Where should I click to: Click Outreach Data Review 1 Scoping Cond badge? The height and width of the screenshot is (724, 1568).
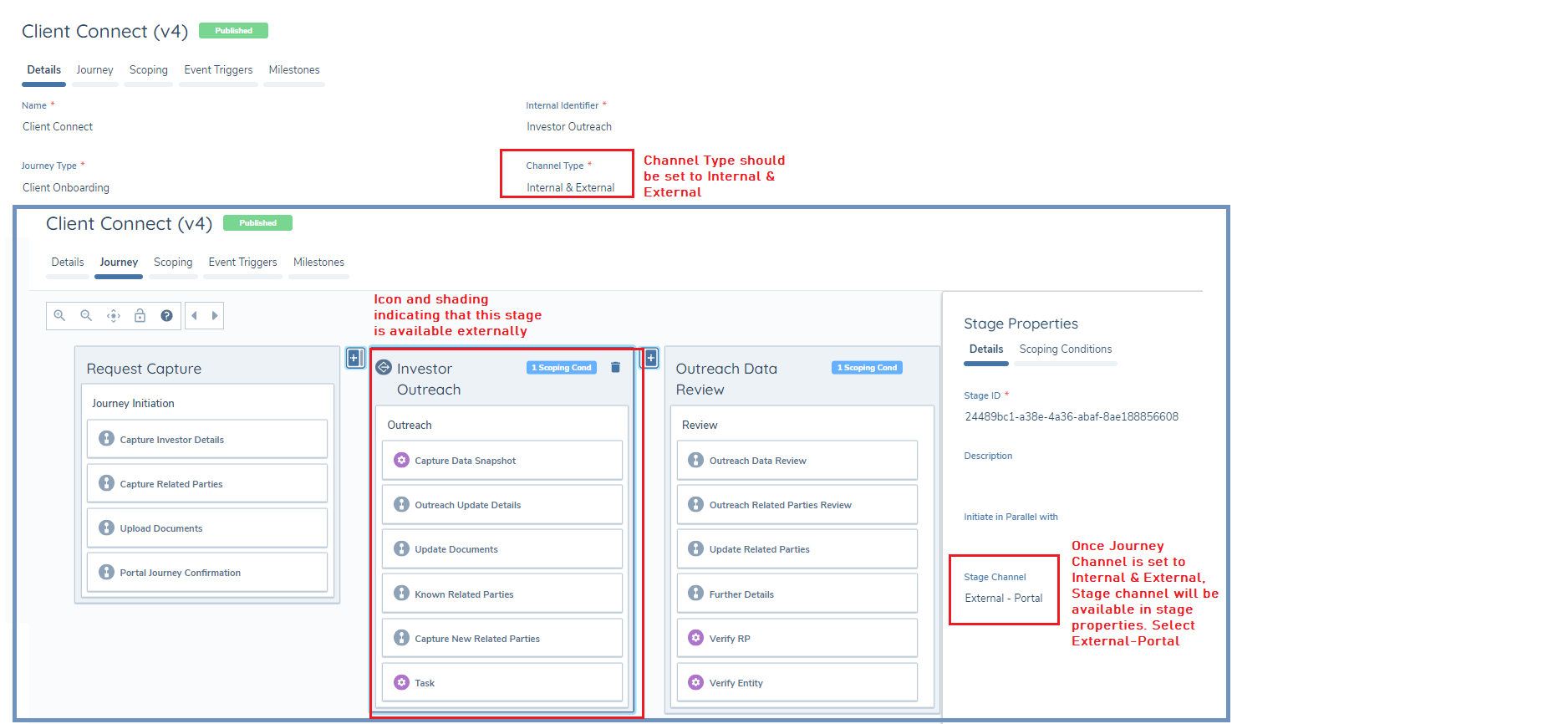point(867,368)
